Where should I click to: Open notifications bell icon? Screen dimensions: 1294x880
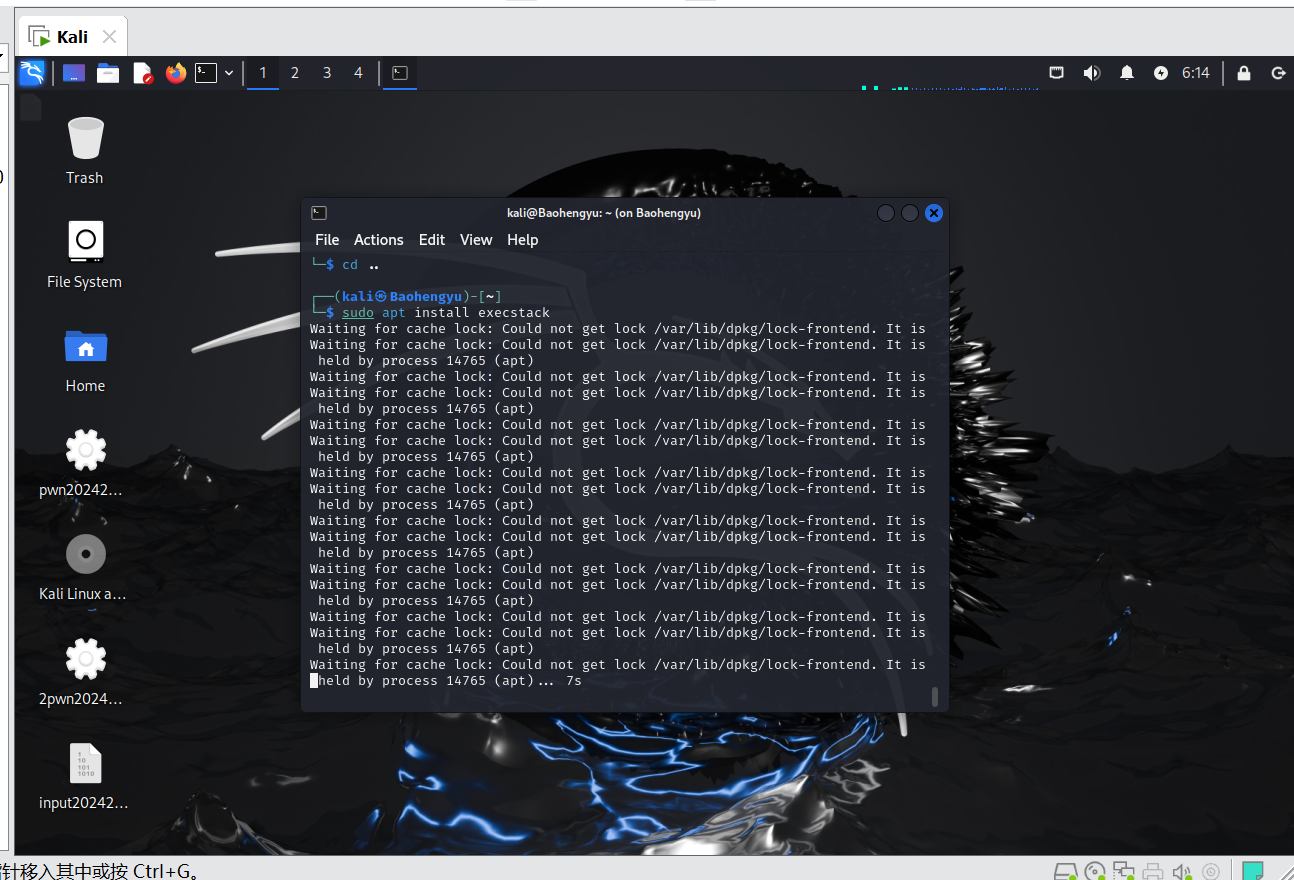[1127, 73]
